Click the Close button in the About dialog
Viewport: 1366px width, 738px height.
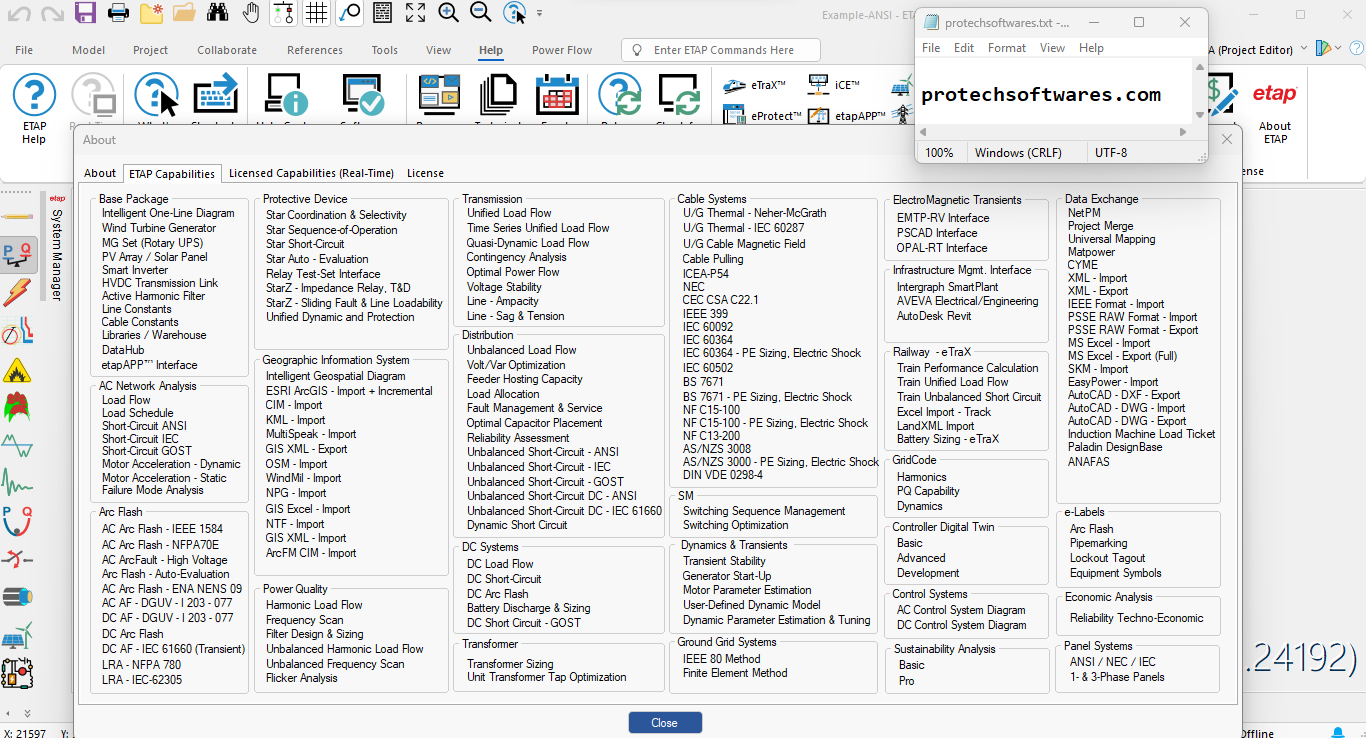[665, 723]
